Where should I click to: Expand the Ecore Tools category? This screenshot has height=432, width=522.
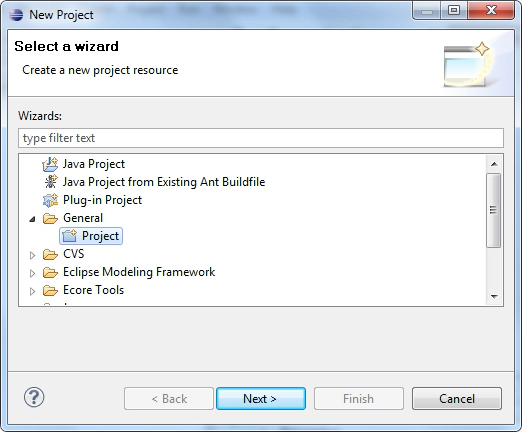click(32, 291)
